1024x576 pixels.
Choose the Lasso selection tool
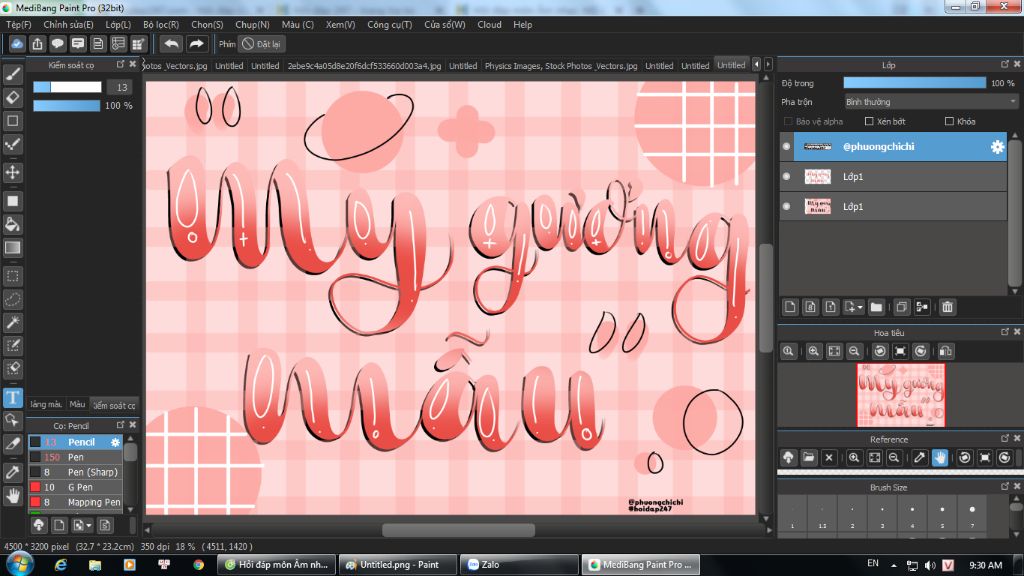point(12,299)
